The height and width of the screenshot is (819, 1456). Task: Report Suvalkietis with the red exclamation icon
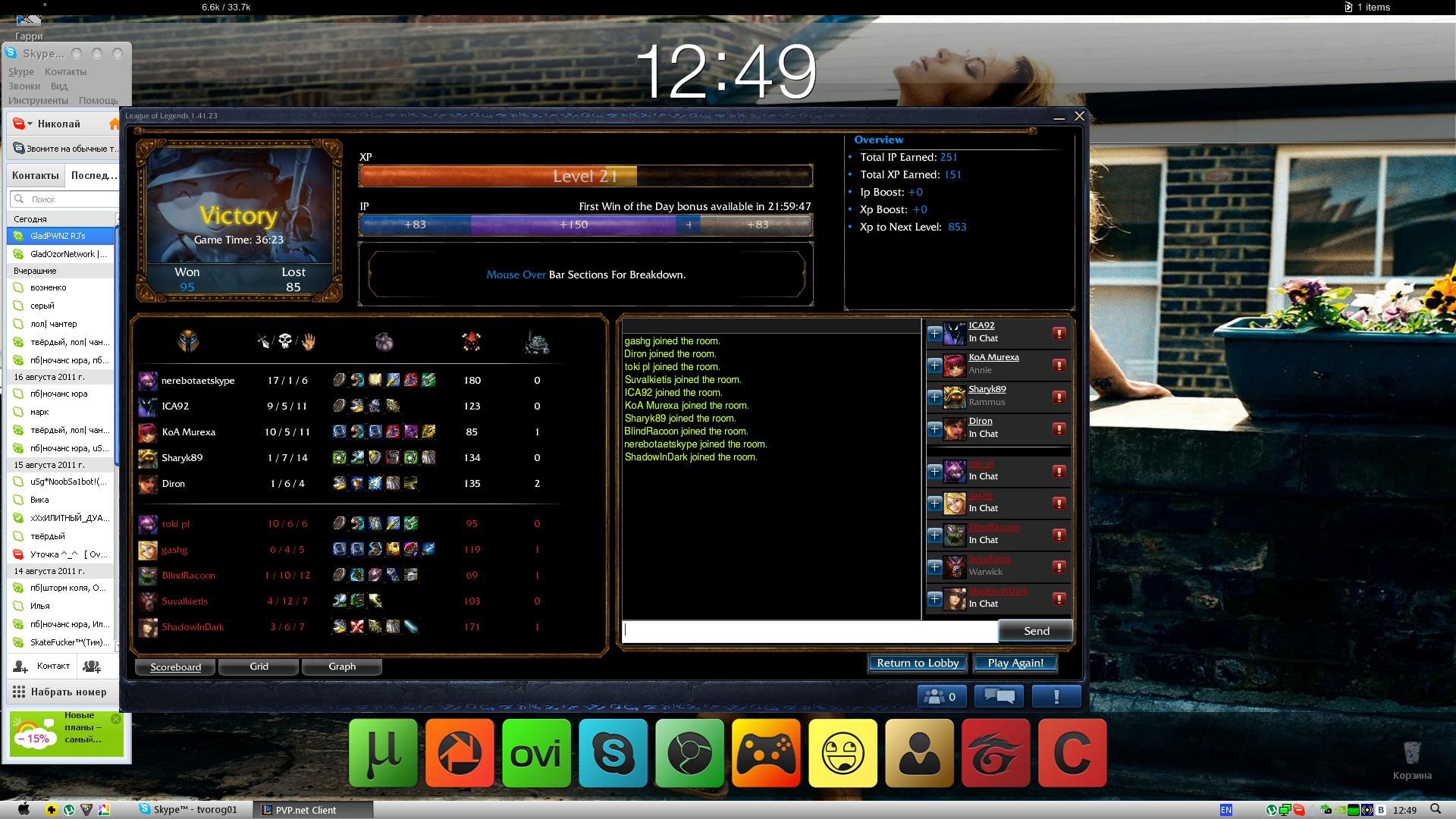pyautogui.click(x=1059, y=566)
